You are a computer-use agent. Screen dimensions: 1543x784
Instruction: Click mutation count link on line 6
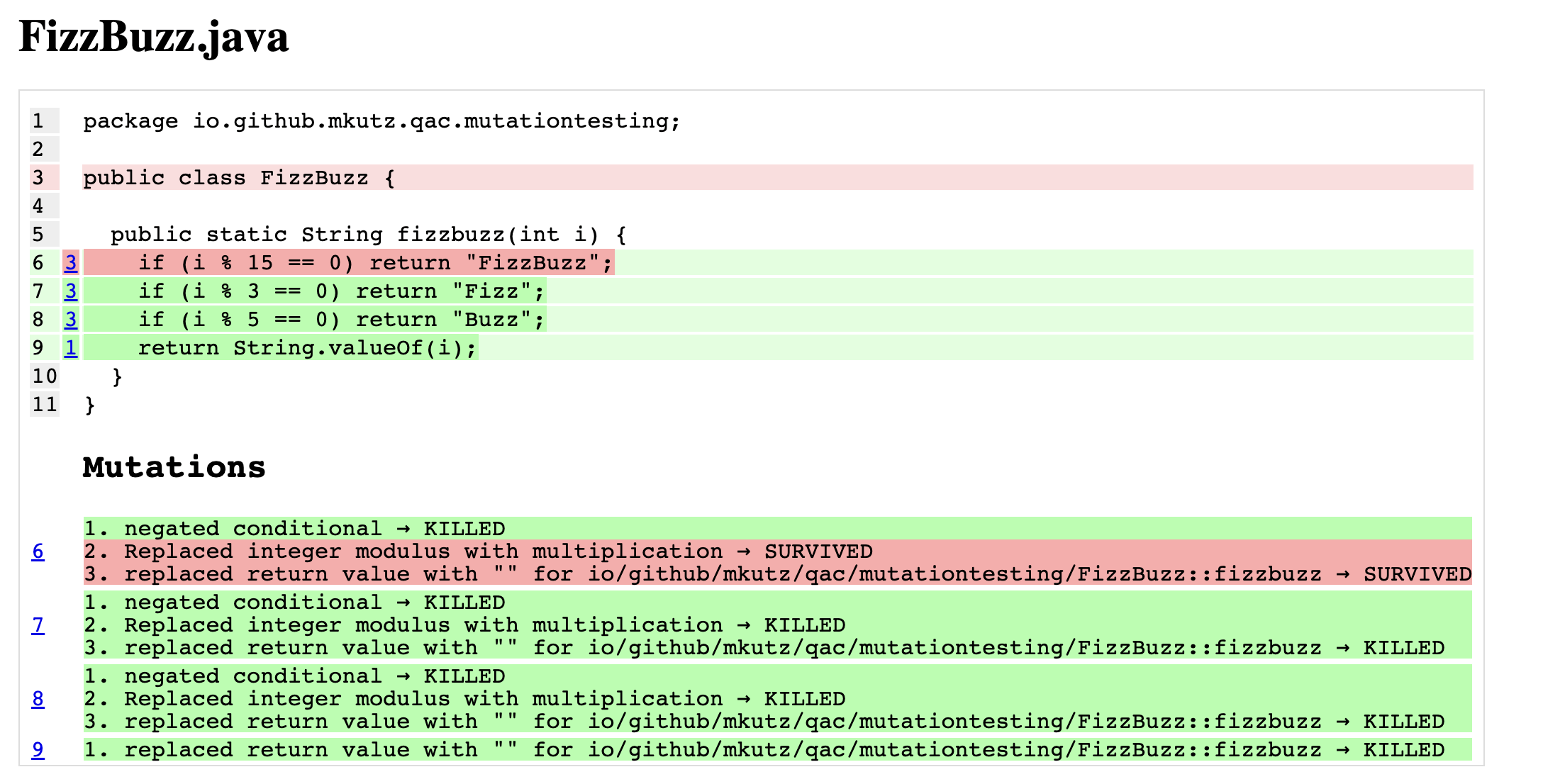[71, 263]
